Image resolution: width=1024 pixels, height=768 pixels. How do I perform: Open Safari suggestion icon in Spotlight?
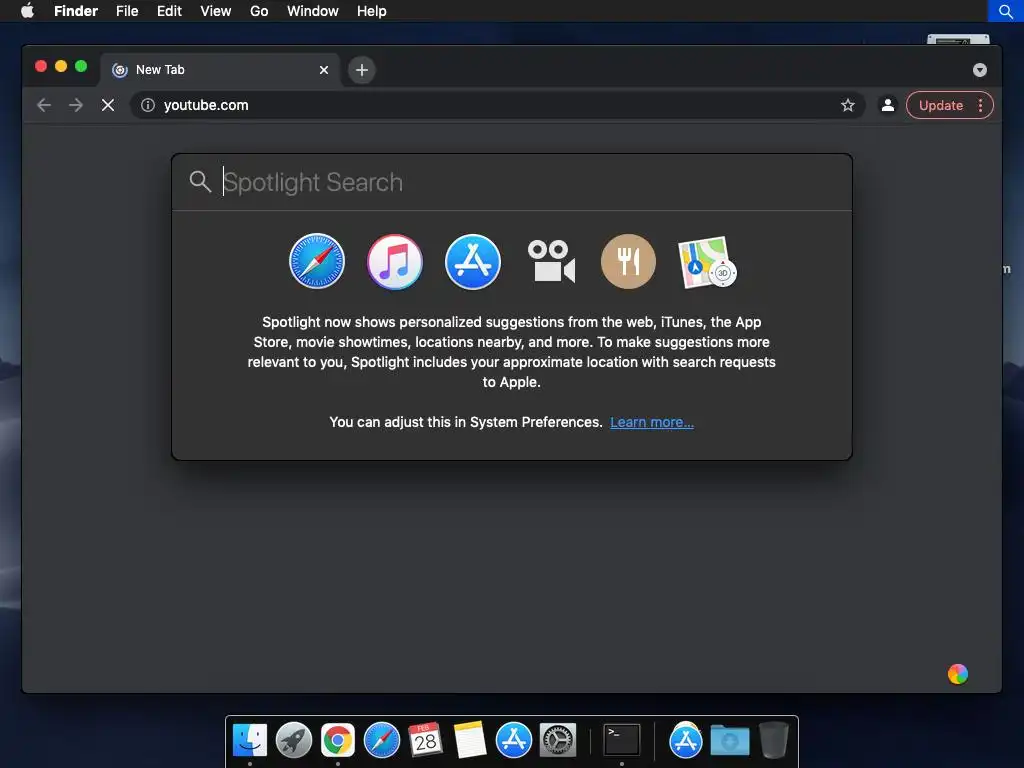click(317, 261)
